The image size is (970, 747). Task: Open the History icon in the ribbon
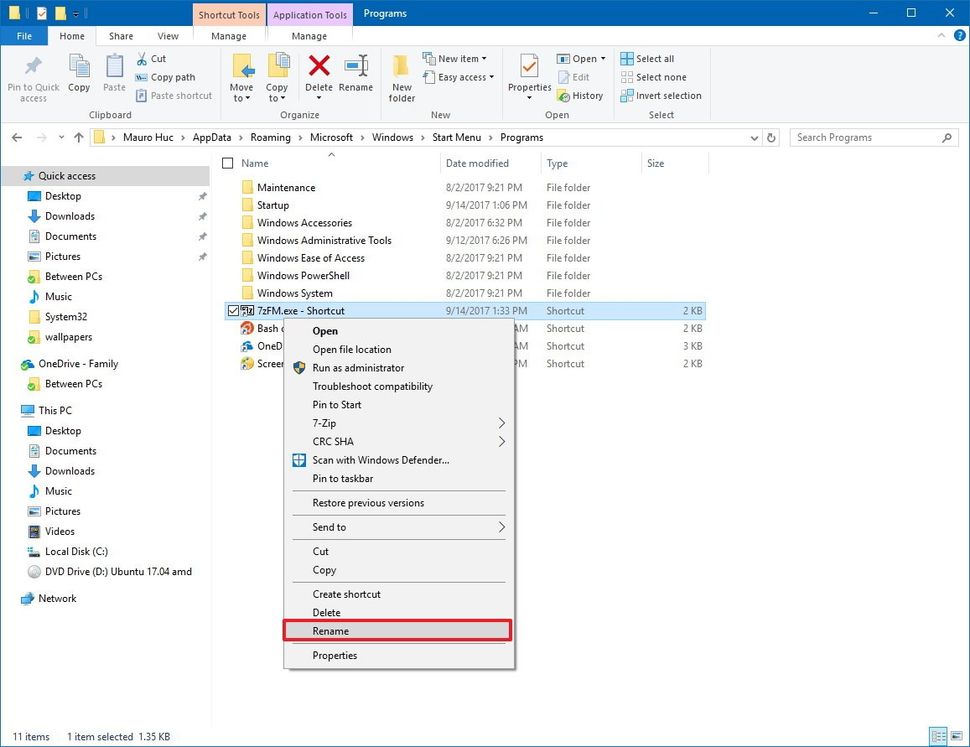tap(580, 95)
